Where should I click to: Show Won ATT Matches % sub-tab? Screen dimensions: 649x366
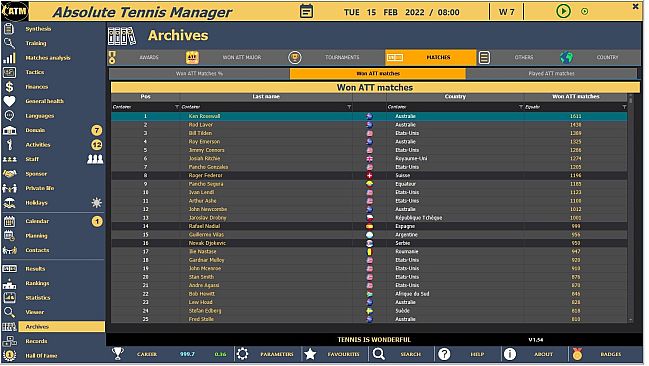click(200, 73)
